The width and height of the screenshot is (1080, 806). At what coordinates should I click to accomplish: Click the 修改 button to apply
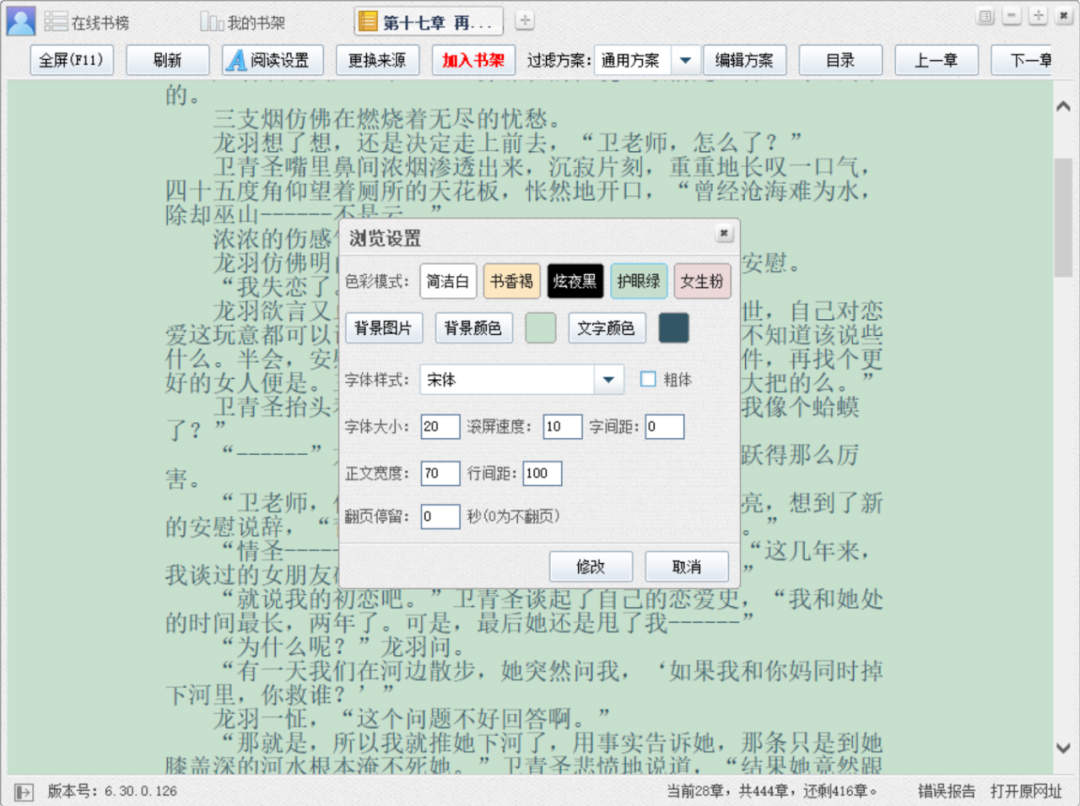tap(591, 566)
